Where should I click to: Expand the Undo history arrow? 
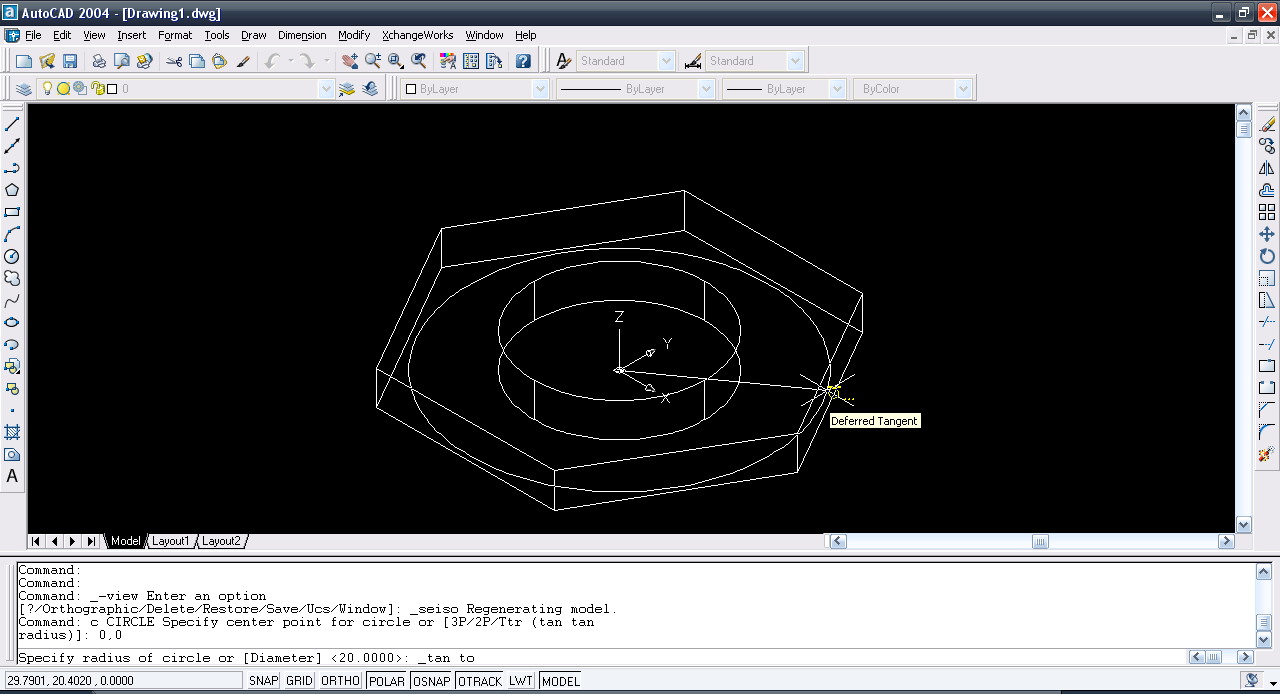coord(291,61)
